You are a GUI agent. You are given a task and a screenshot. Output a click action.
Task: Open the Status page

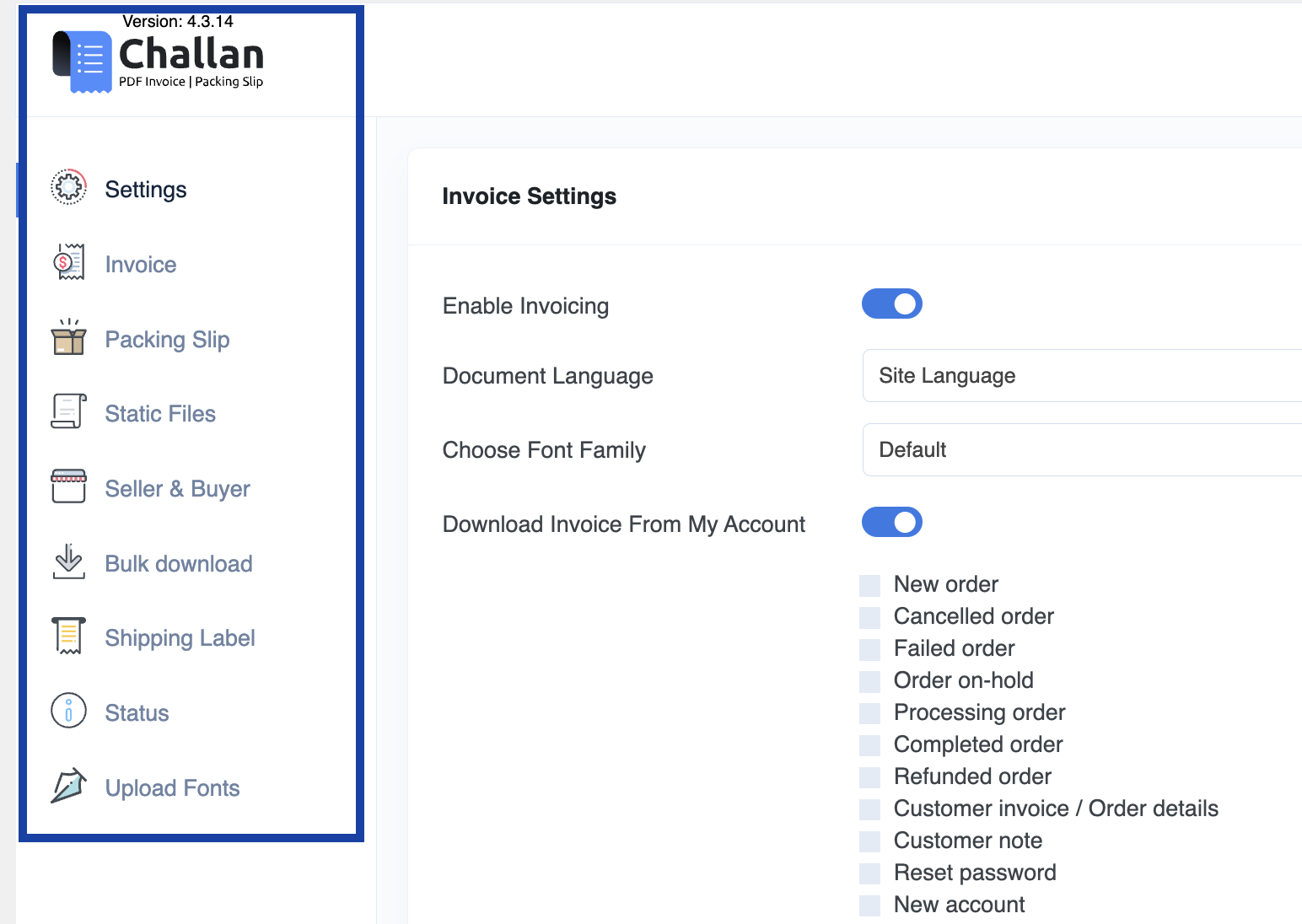[137, 713]
